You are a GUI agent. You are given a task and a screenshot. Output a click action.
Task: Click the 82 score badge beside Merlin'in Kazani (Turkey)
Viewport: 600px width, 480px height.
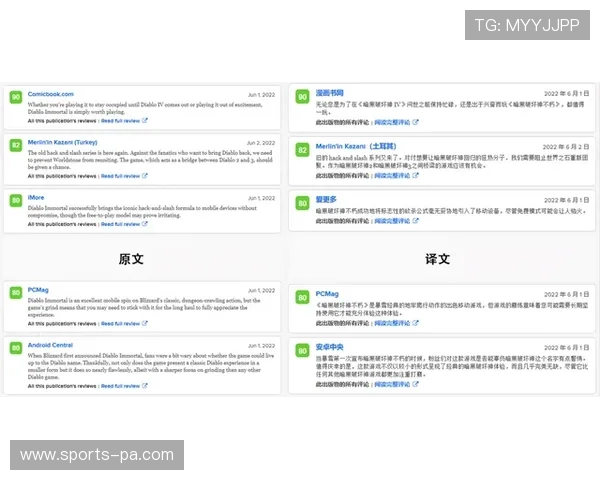click(x=16, y=145)
